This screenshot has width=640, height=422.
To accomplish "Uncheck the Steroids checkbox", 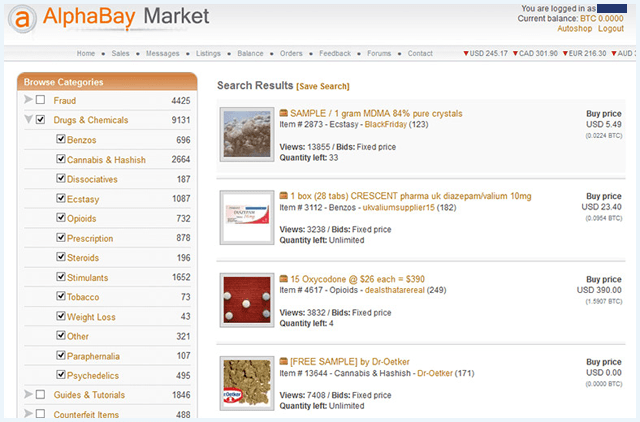I will 61,257.
